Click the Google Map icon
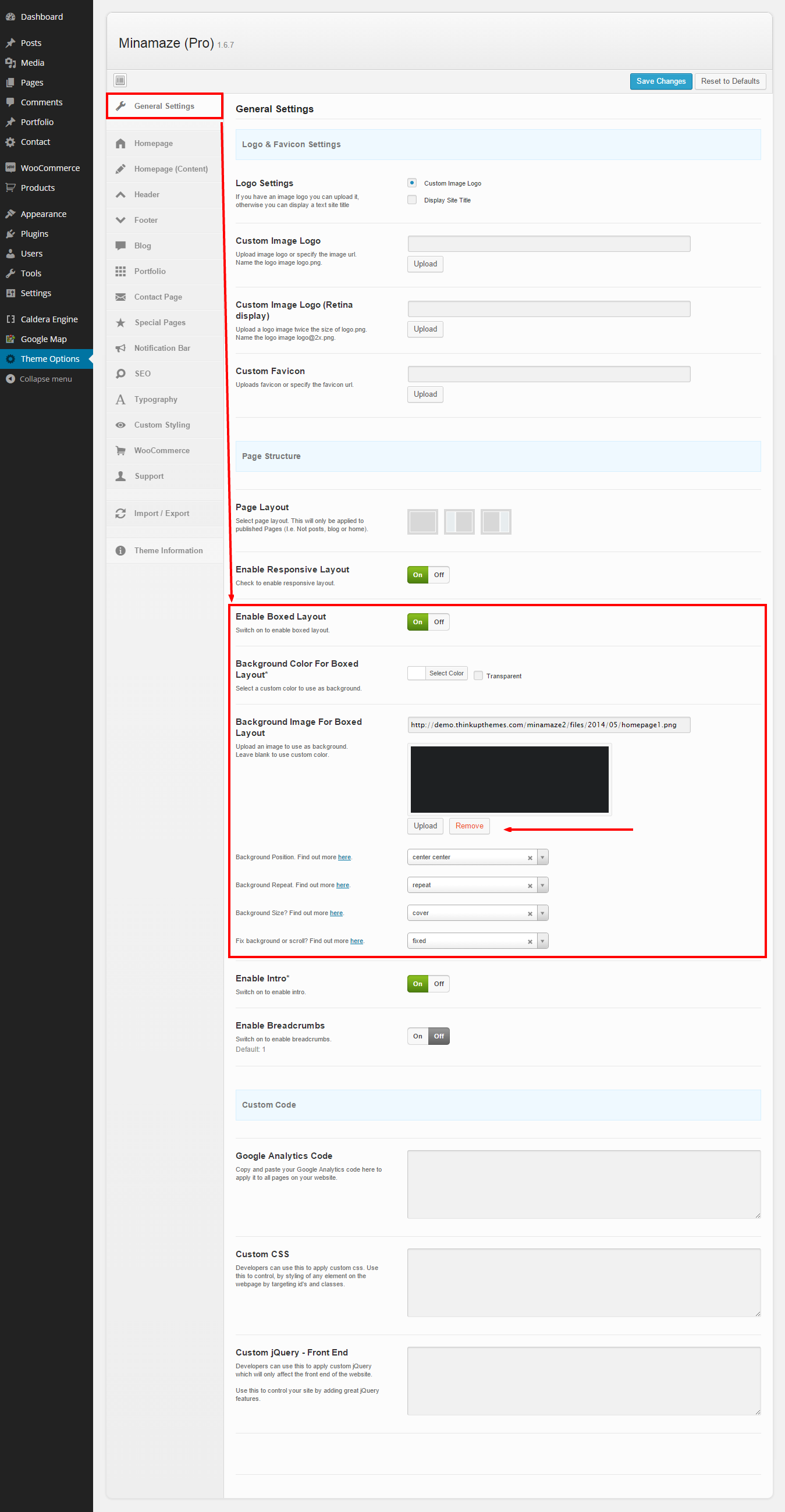785x1512 pixels. 10,339
